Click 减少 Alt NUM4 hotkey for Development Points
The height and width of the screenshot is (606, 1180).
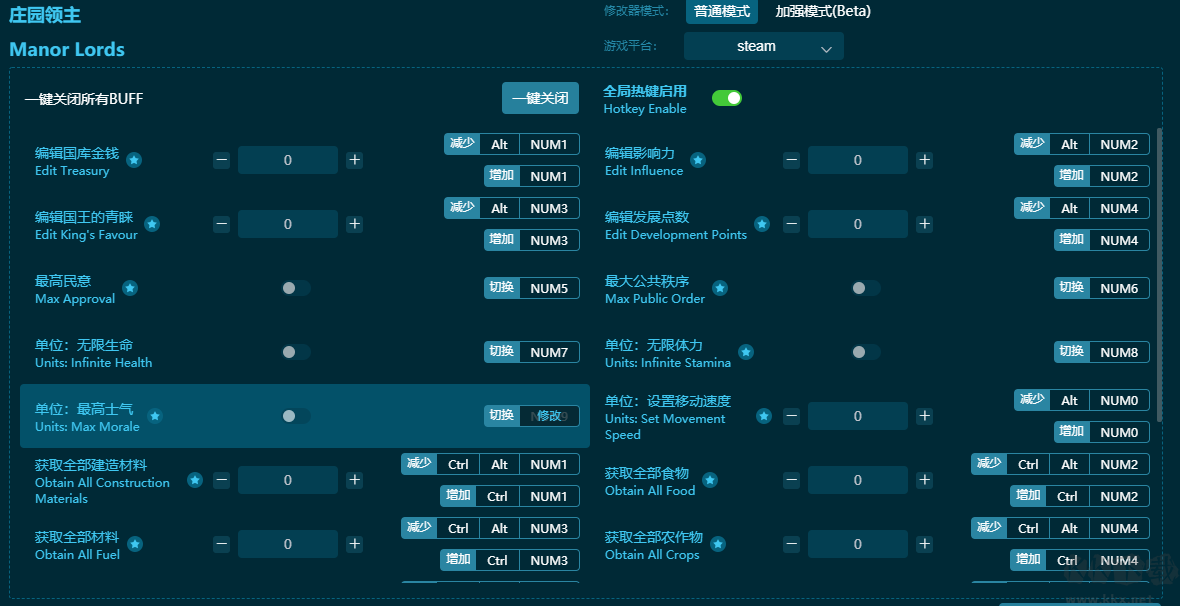pyautogui.click(x=1081, y=209)
